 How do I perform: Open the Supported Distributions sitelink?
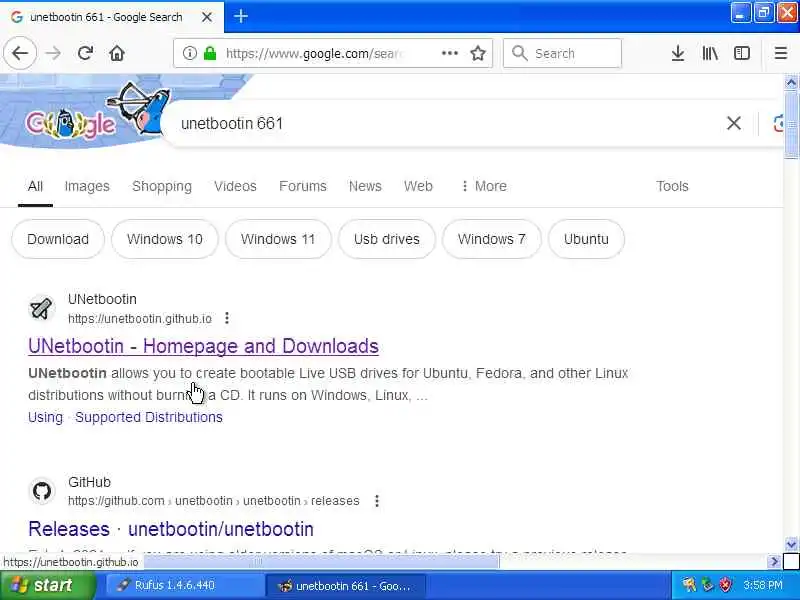pos(149,417)
